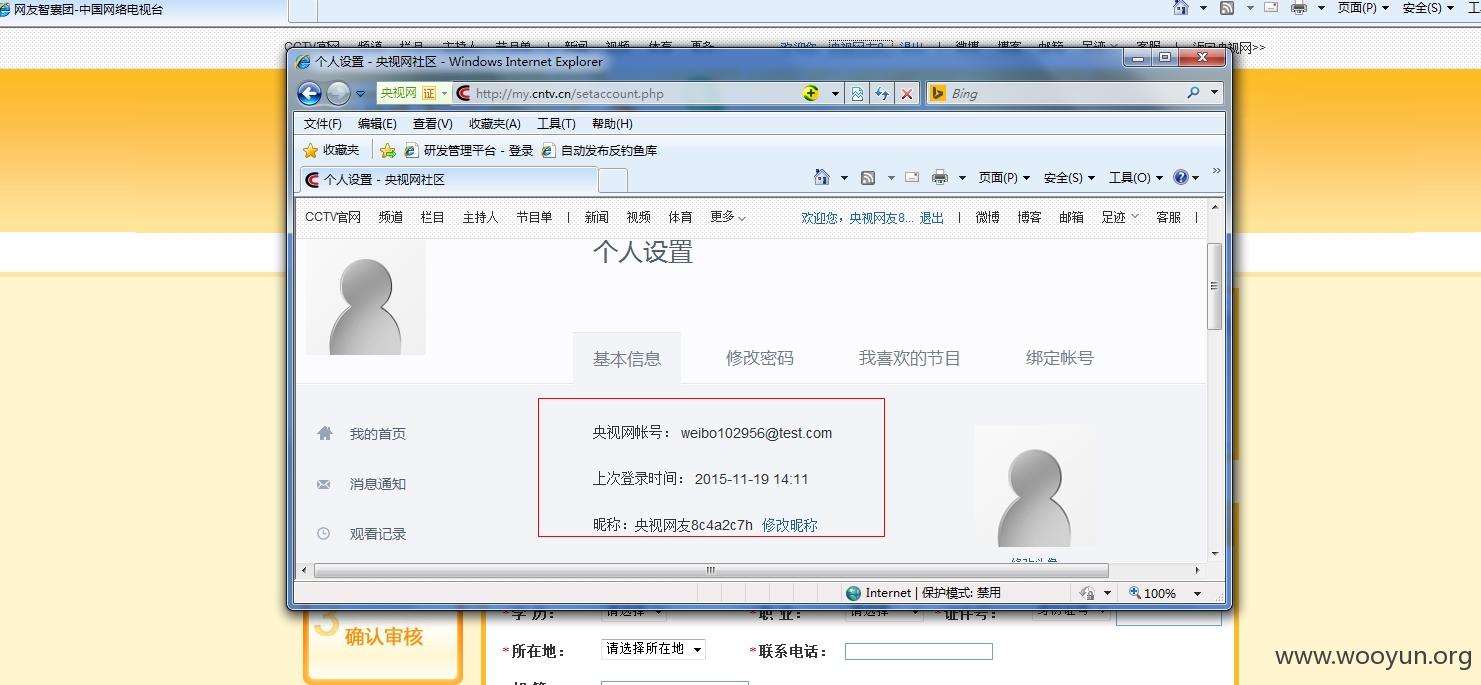Open the 收藏夹(A) menu
Image resolution: width=1481 pixels, height=685 pixels.
494,124
